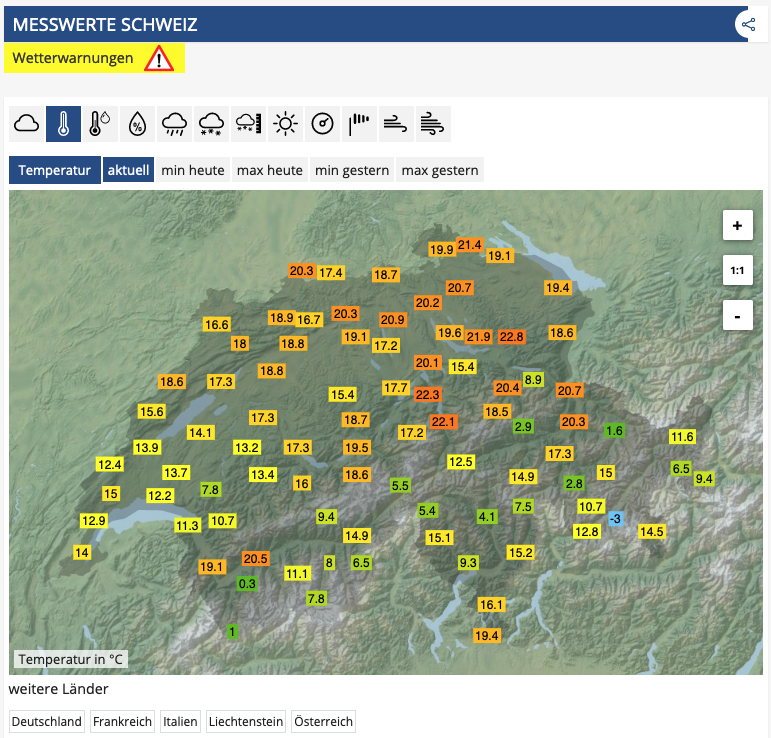Viewport: 771px width, 738px height.
Task: Click the 13.9 yellow station marker
Action: 147,448
